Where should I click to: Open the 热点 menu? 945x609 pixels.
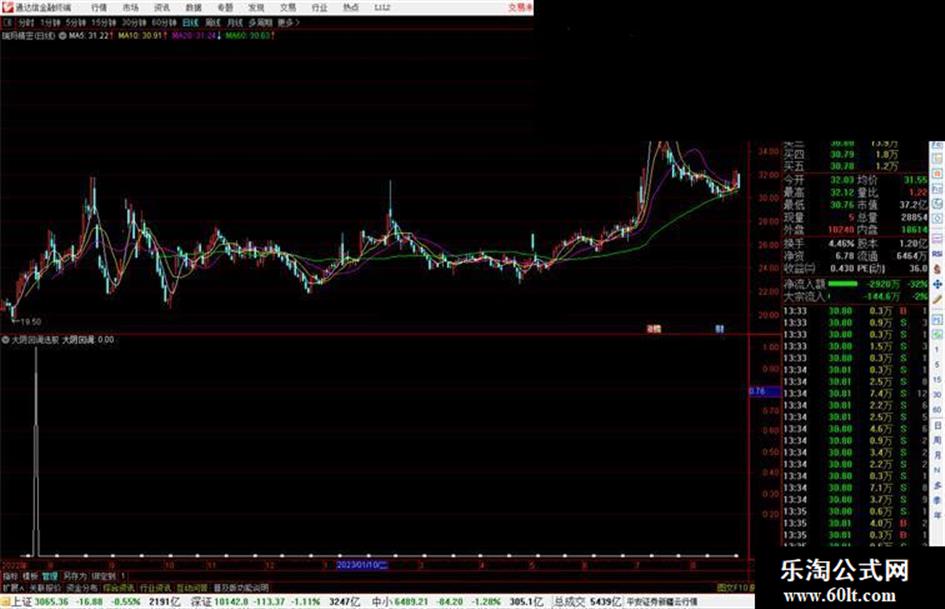pyautogui.click(x=351, y=8)
